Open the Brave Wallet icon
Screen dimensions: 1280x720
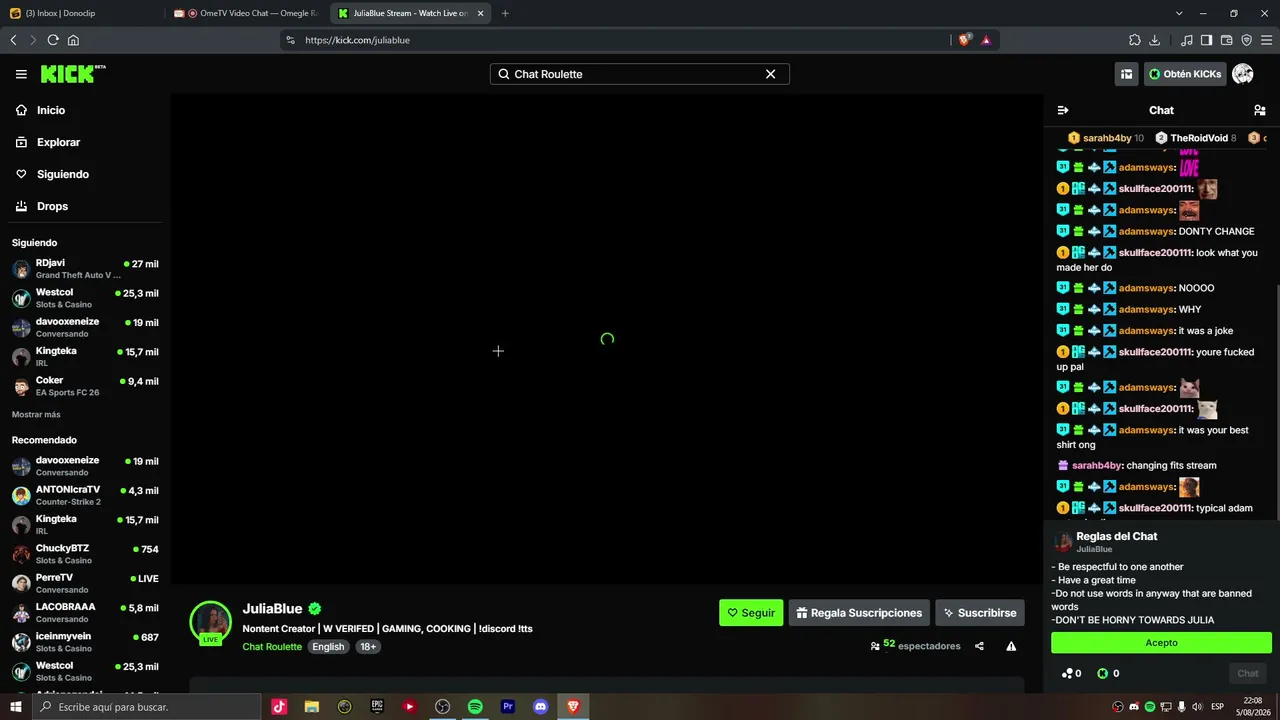pos(1227,40)
